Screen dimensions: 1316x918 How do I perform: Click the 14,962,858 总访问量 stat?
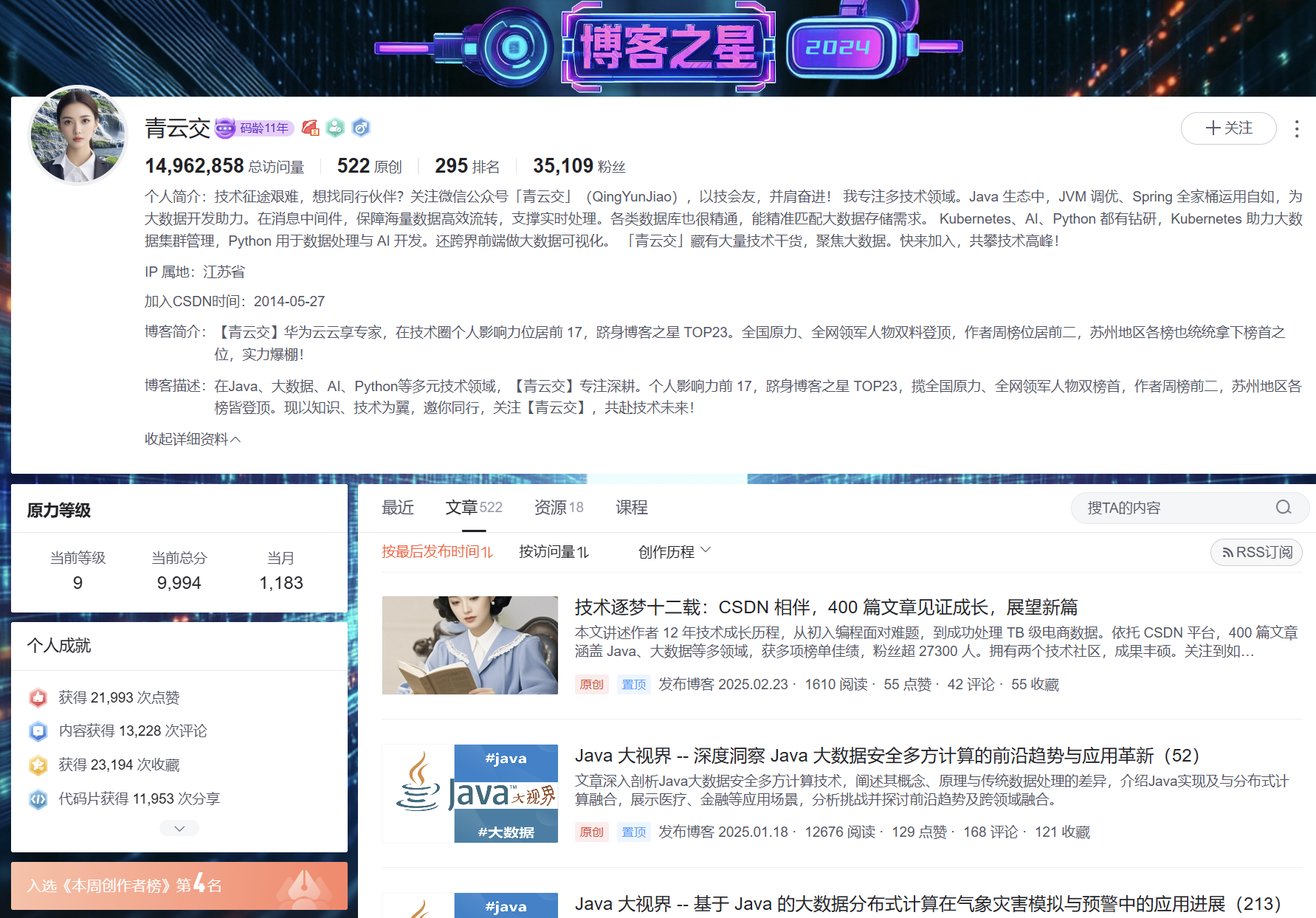224,166
